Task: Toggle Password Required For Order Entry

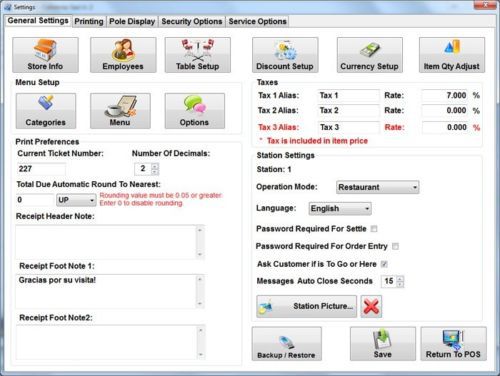Action: [x=395, y=246]
